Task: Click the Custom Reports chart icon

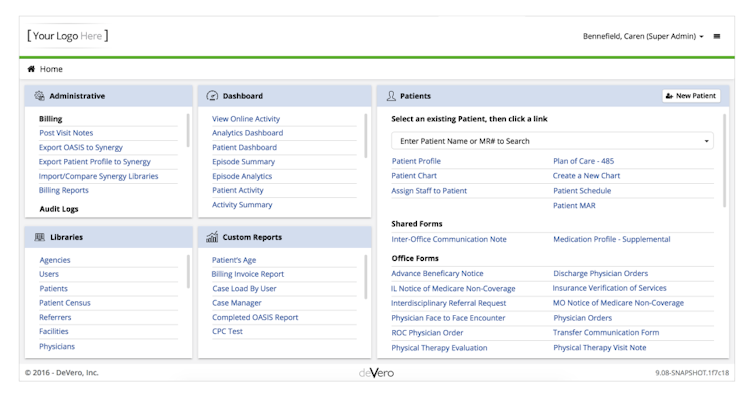Action: click(x=212, y=237)
